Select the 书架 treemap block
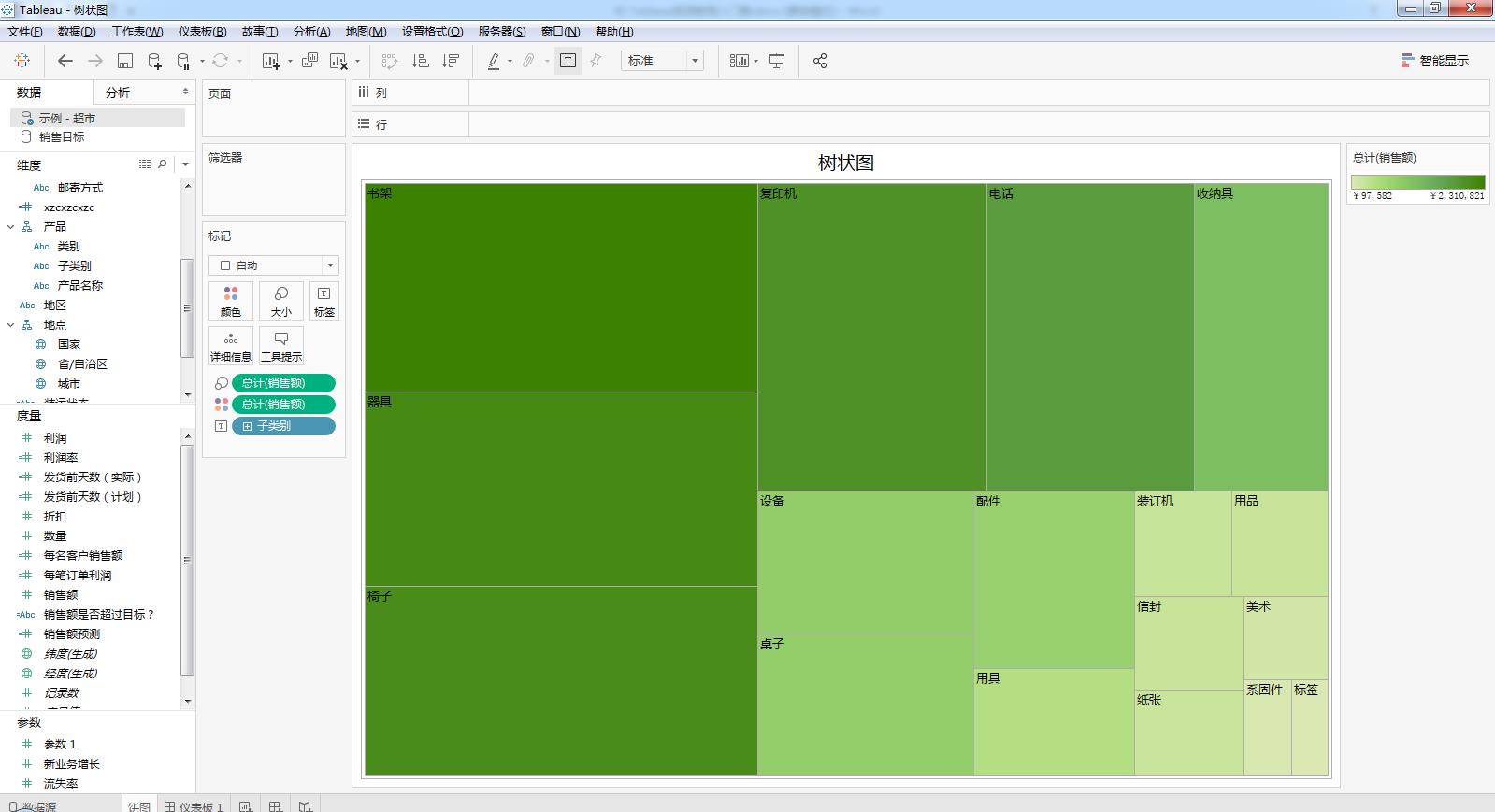The image size is (1495, 812). pyautogui.click(x=561, y=288)
